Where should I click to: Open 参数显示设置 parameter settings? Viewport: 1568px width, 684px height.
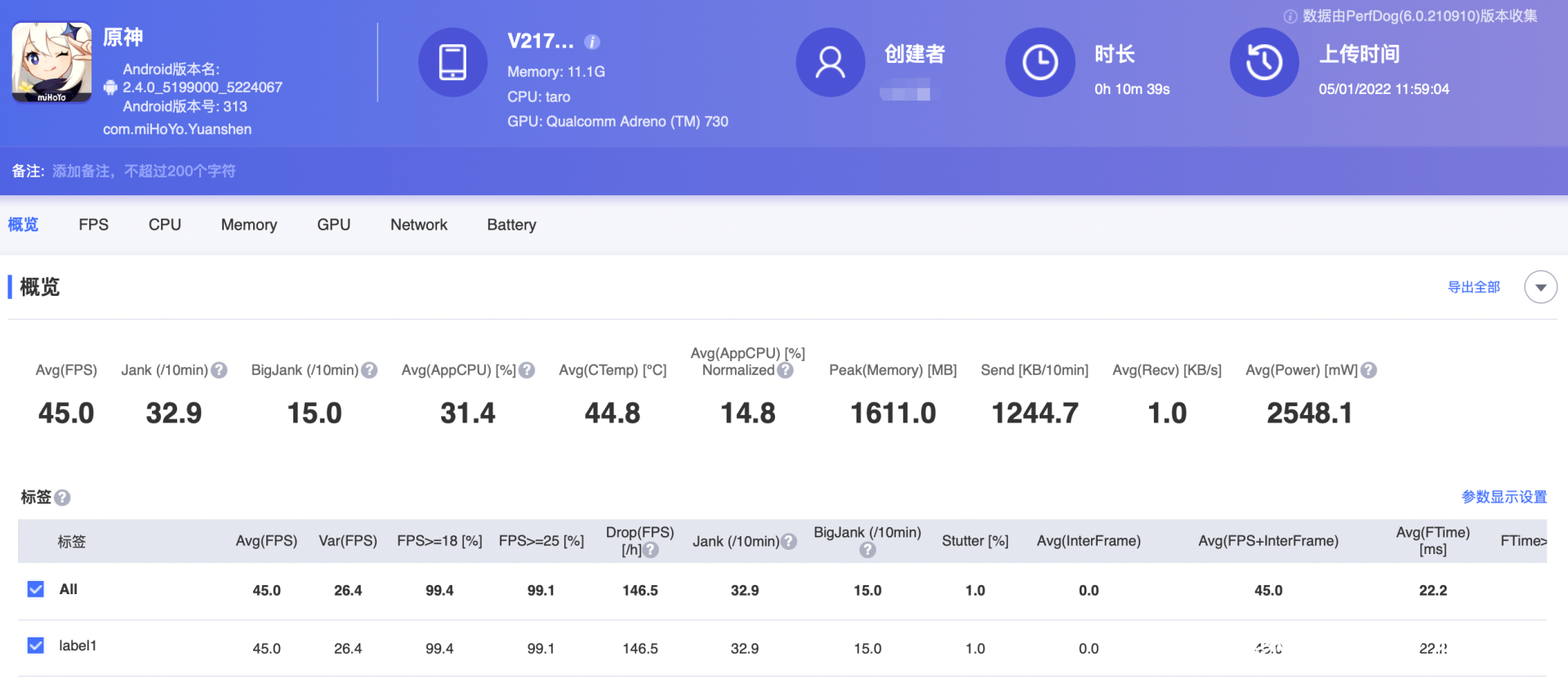coord(1503,497)
